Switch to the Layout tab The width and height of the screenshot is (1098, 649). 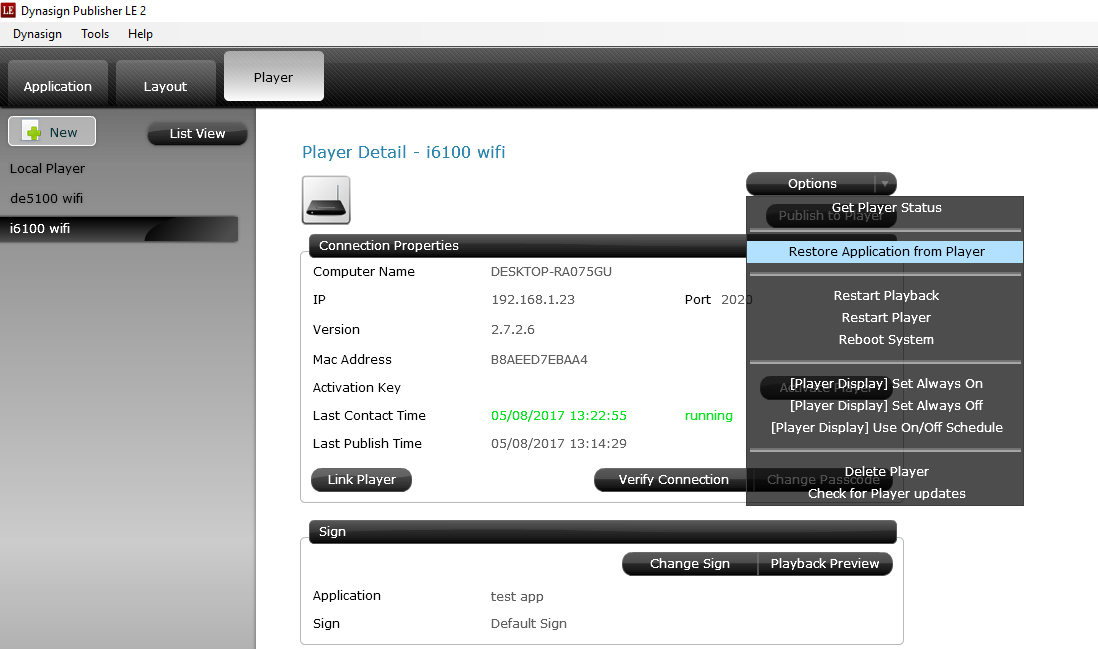point(165,84)
